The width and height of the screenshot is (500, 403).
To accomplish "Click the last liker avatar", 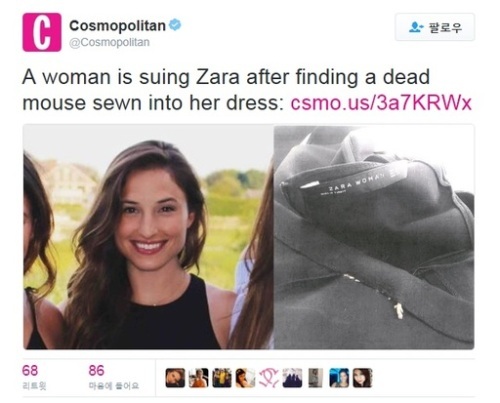I will (363, 378).
